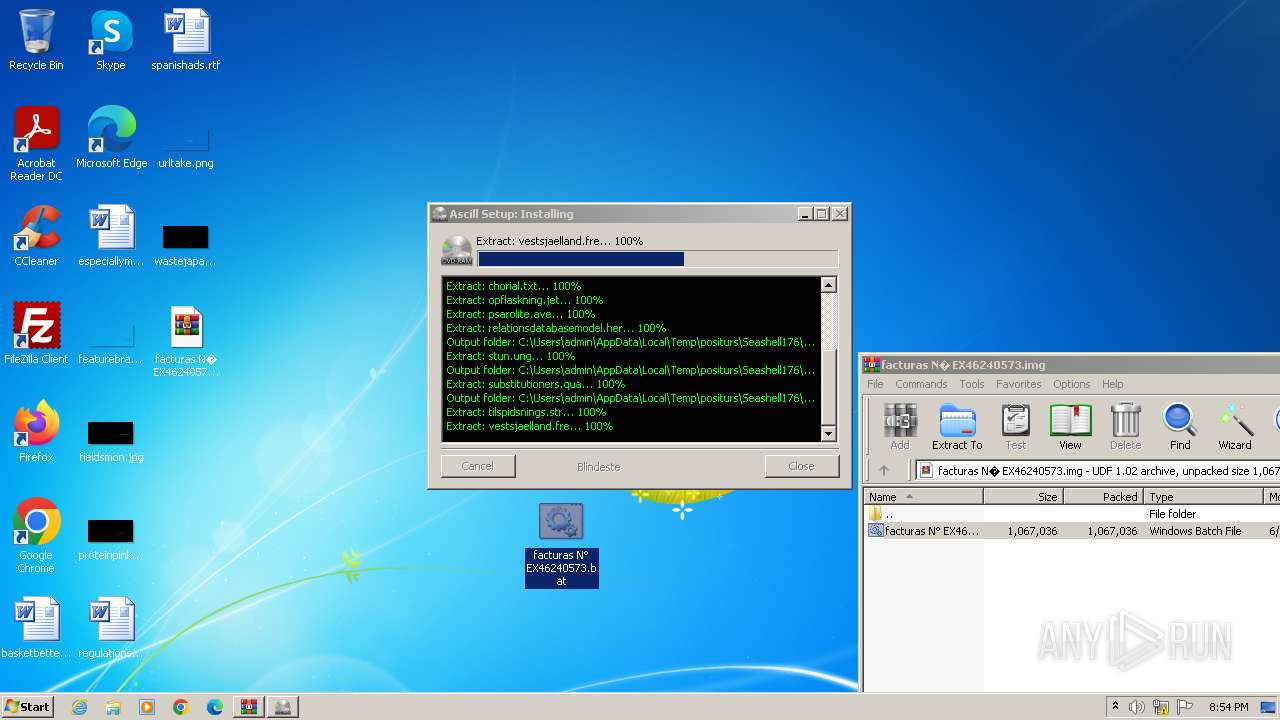Open Google Chrome desktop shortcut
1280x720 pixels.
[36, 536]
